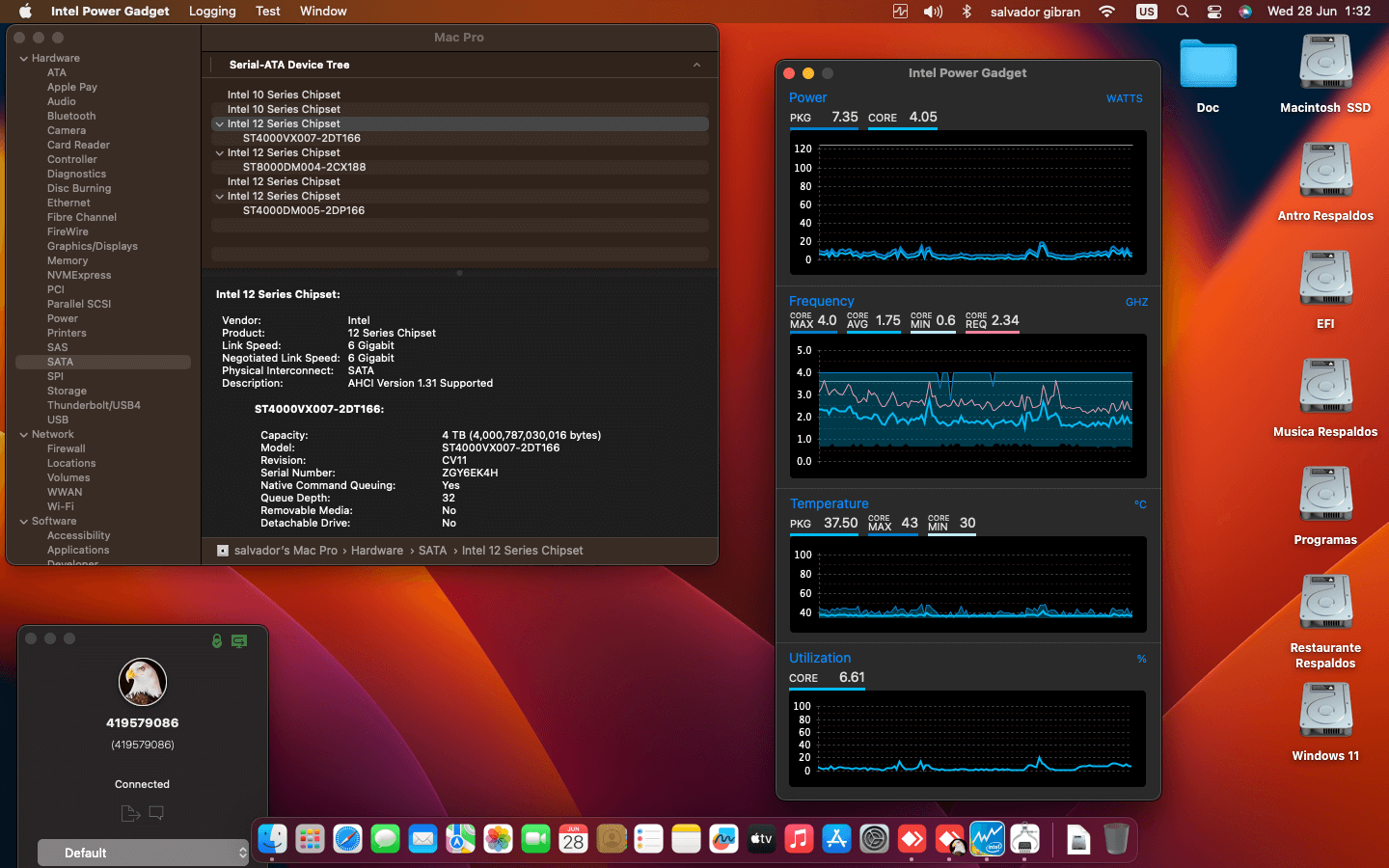Select Storage in the Hardware sidebar

coord(67,392)
